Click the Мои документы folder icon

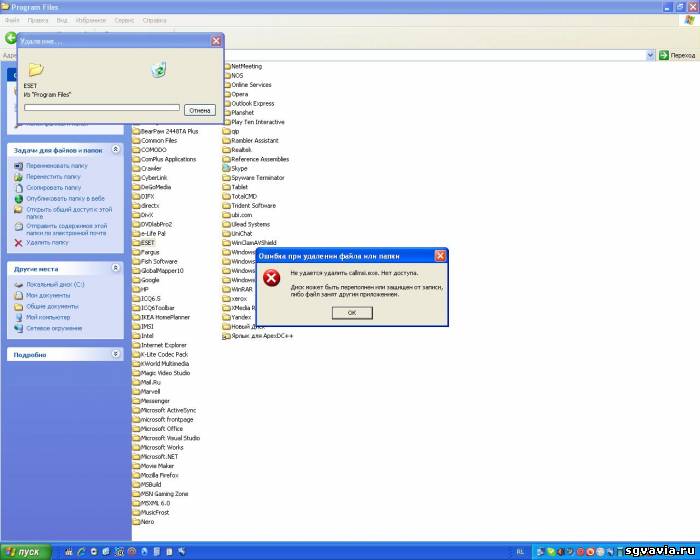(18, 296)
